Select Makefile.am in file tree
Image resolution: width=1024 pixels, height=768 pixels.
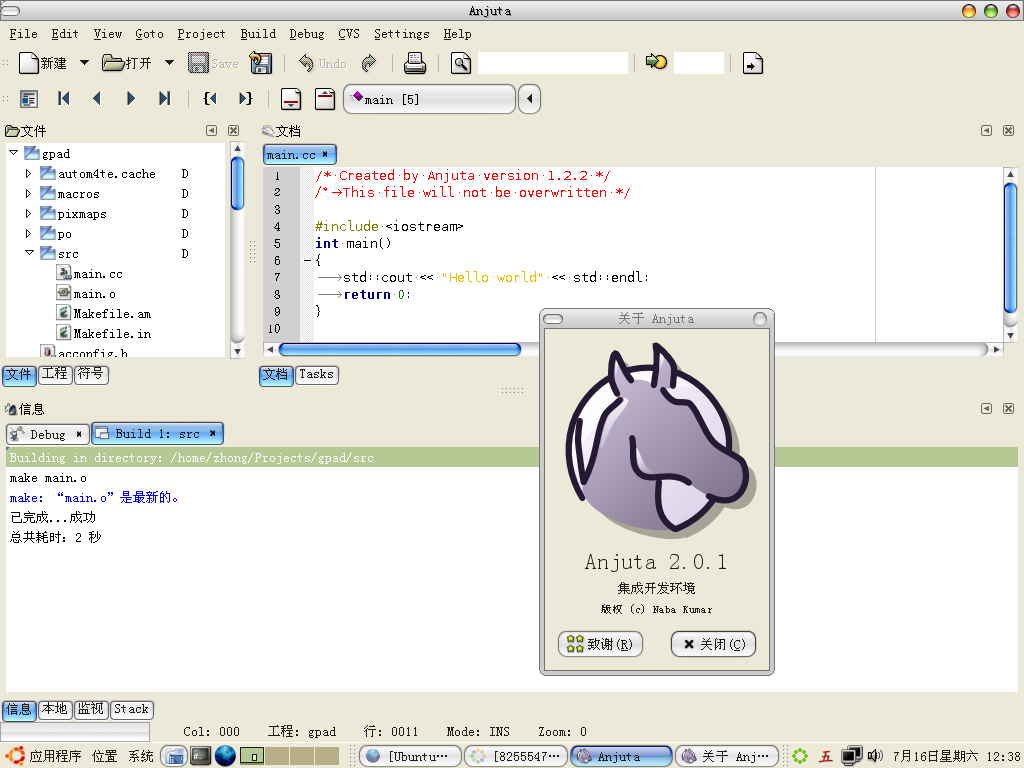[112, 314]
